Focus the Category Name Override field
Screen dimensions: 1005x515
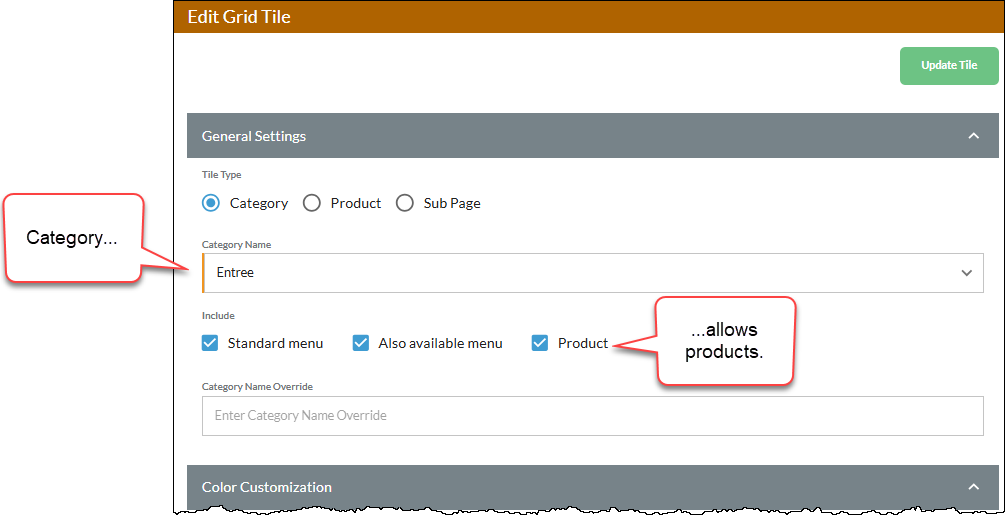(593, 416)
